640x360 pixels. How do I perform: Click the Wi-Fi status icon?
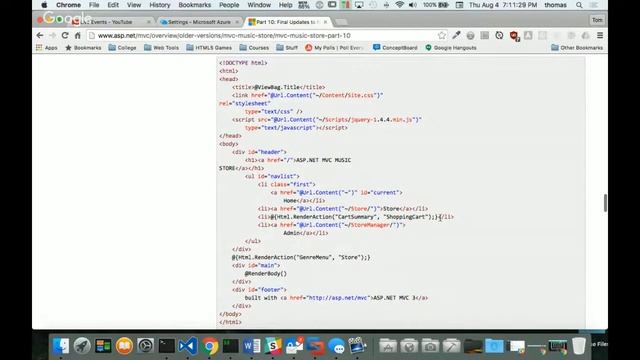pyautogui.click(x=400, y=5)
